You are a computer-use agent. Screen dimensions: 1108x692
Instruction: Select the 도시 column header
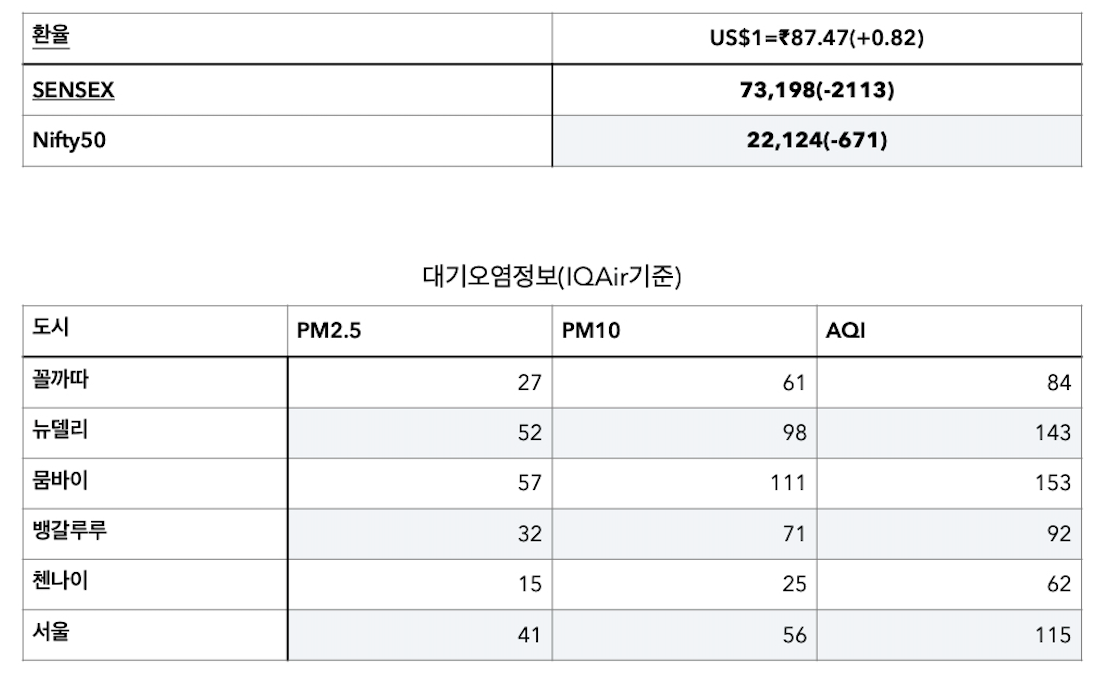click(x=51, y=327)
